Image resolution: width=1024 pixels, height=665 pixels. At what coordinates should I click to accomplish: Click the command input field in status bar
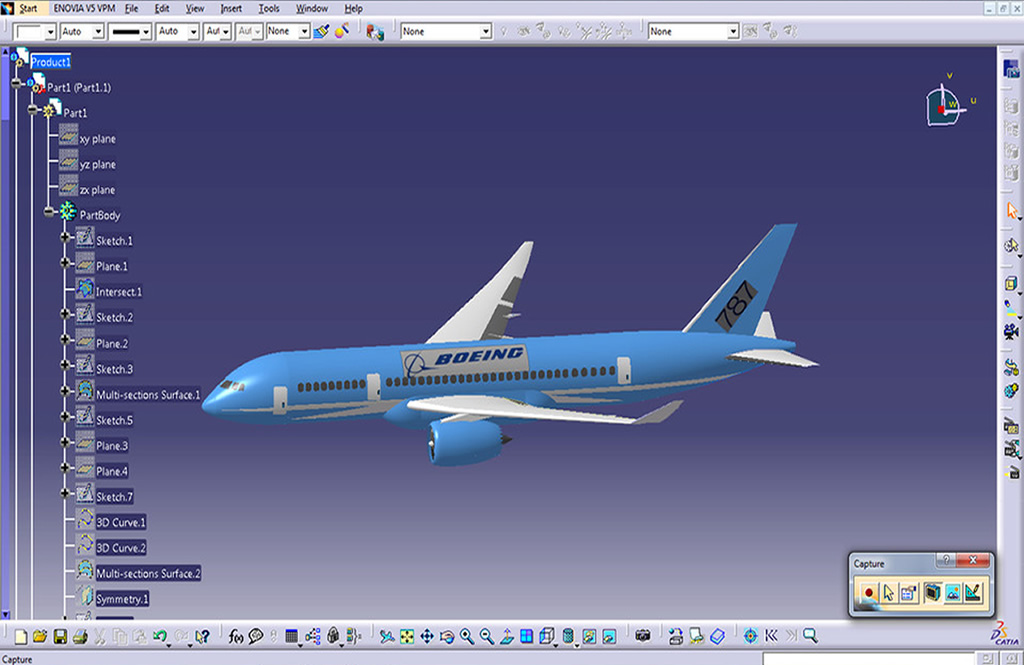[x=869, y=658]
